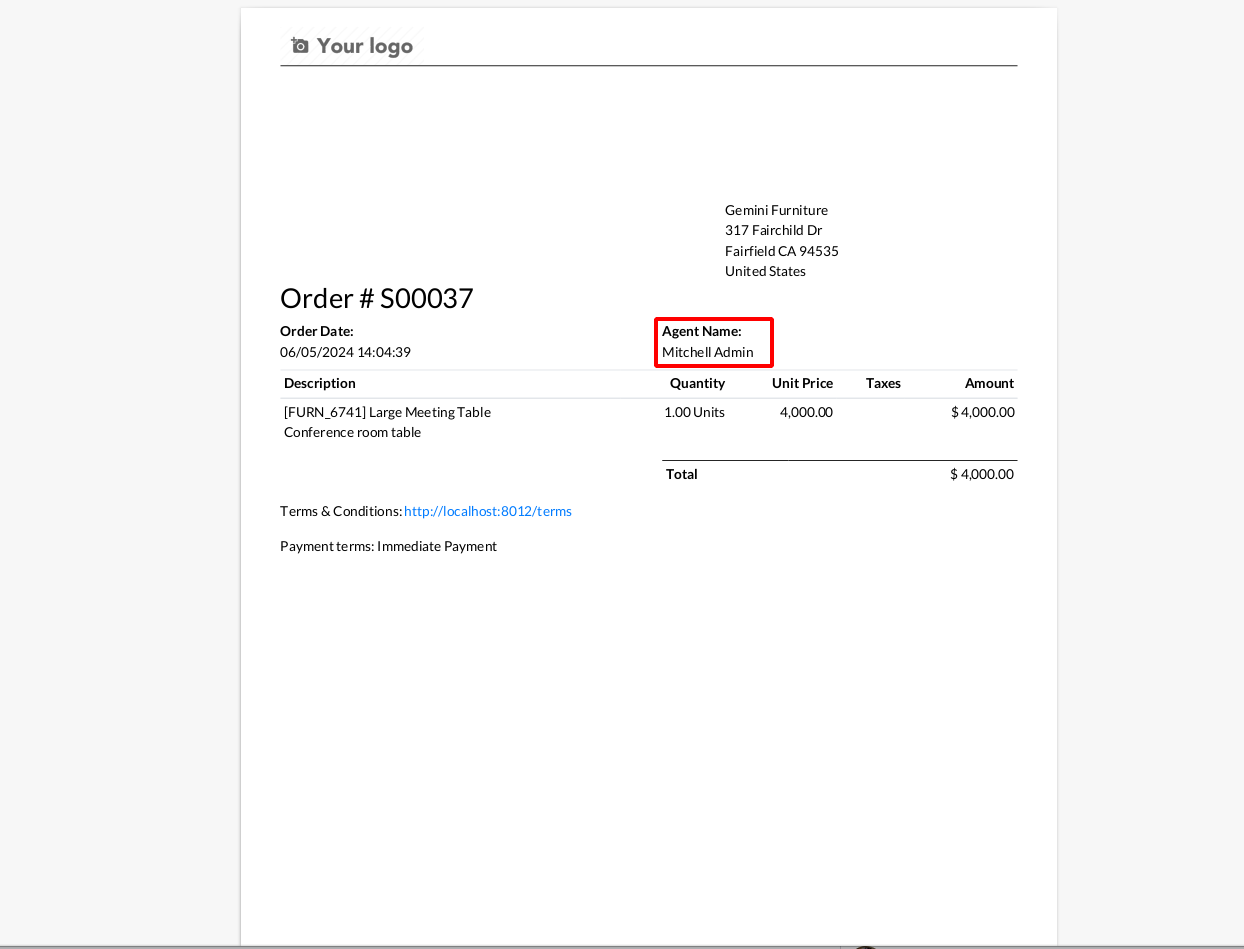1244x949 pixels.
Task: Click the 317 Fairchild Dr address line
Action: click(773, 230)
